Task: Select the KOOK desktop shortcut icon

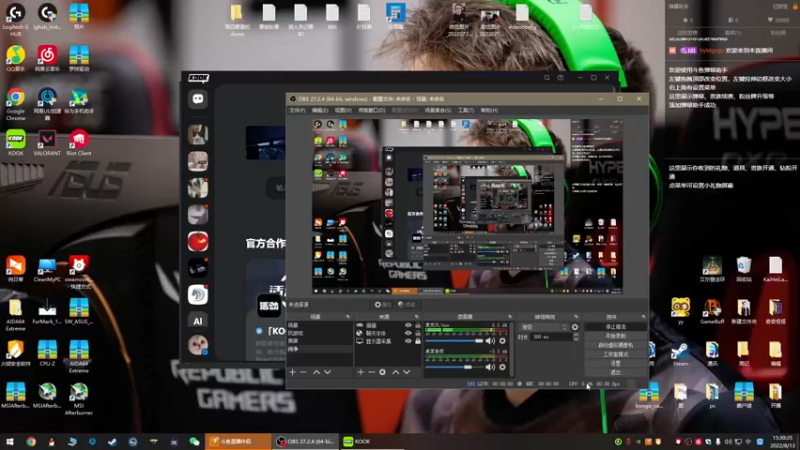Action: (16, 143)
